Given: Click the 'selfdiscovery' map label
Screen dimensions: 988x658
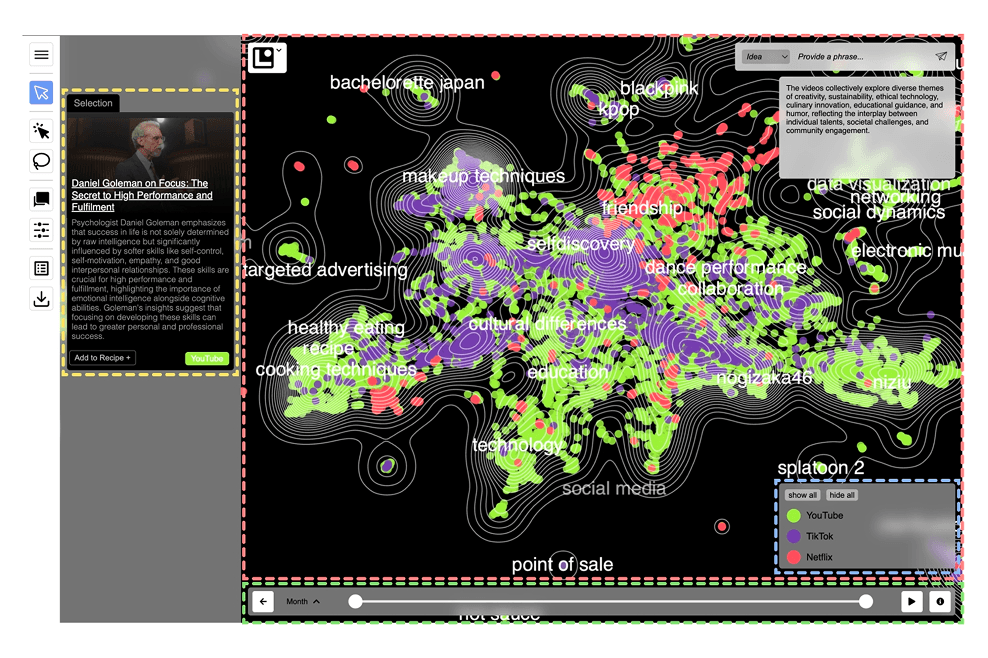Looking at the screenshot, I should tap(580, 244).
